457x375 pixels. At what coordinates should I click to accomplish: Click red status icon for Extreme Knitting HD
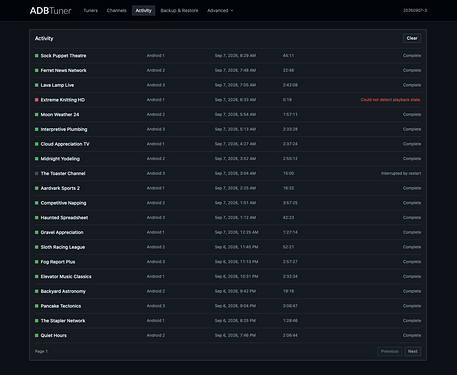tap(37, 100)
